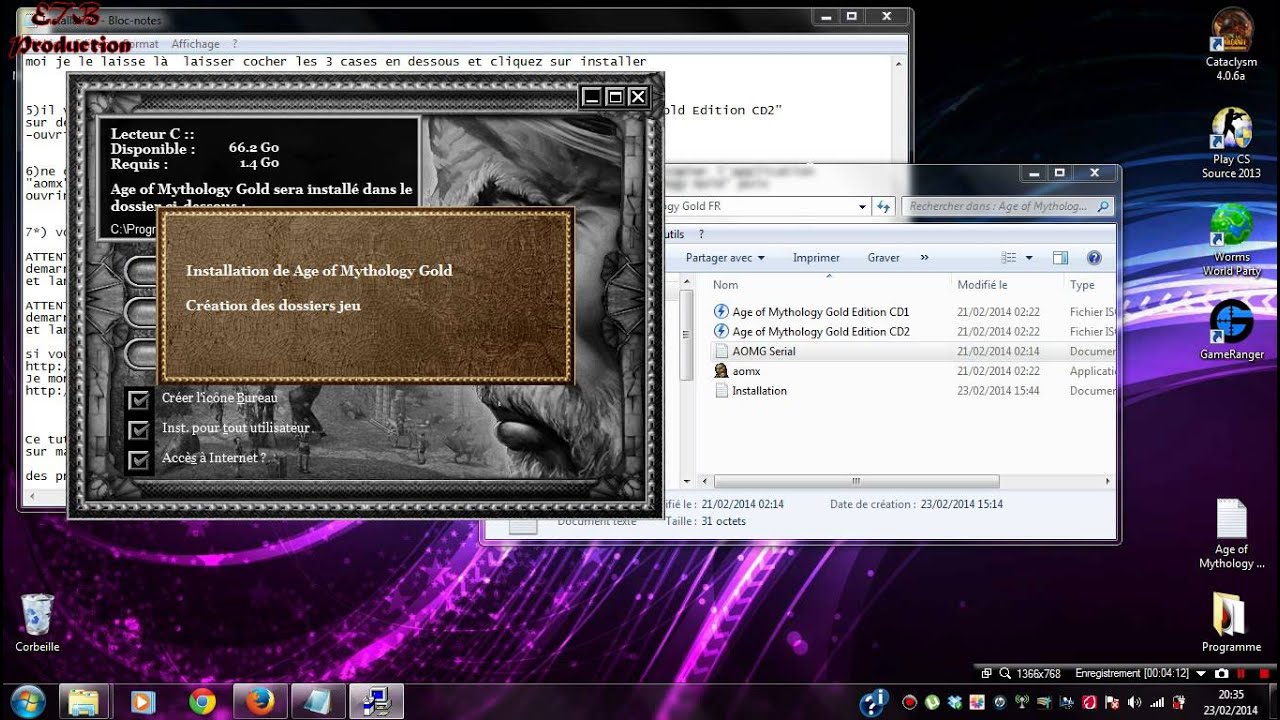Click Imprimer in Explorer toolbar
This screenshot has width=1280, height=720.
tap(816, 258)
